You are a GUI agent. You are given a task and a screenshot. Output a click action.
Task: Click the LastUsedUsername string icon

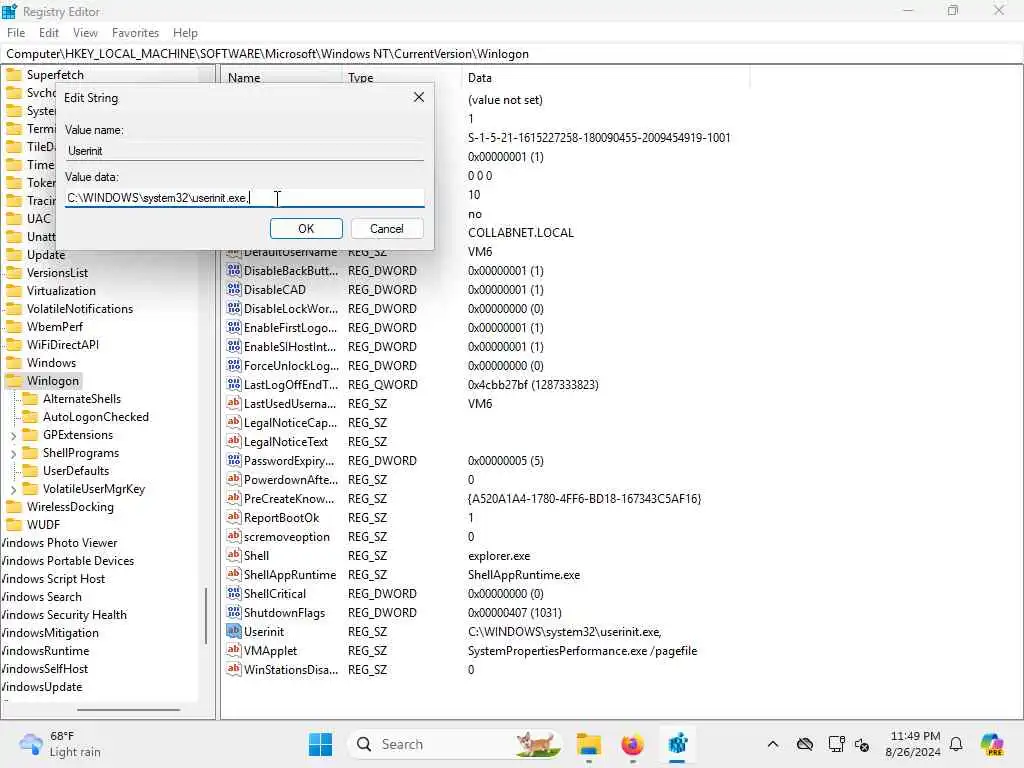[234, 403]
